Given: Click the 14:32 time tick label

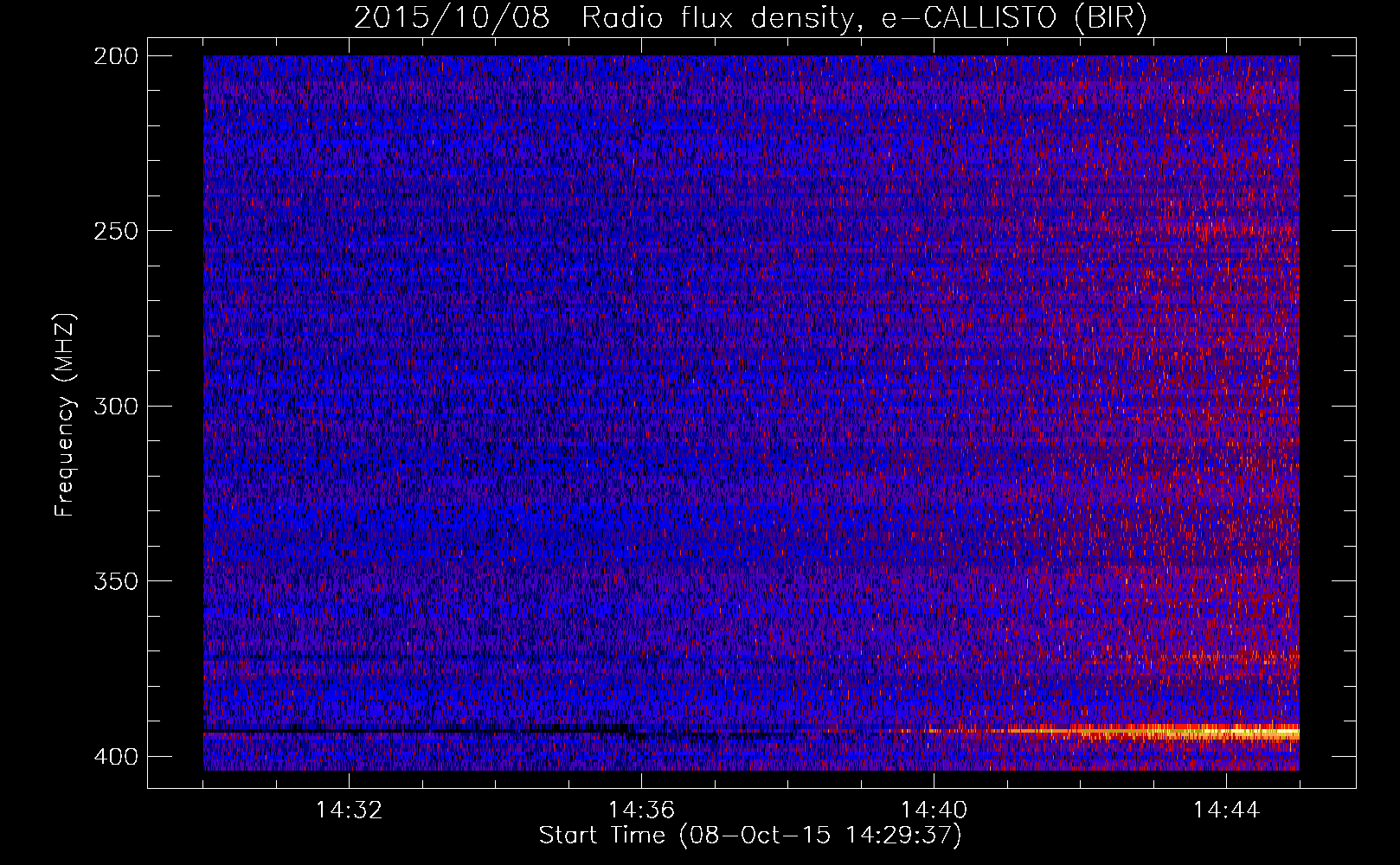Looking at the screenshot, I should tap(349, 811).
